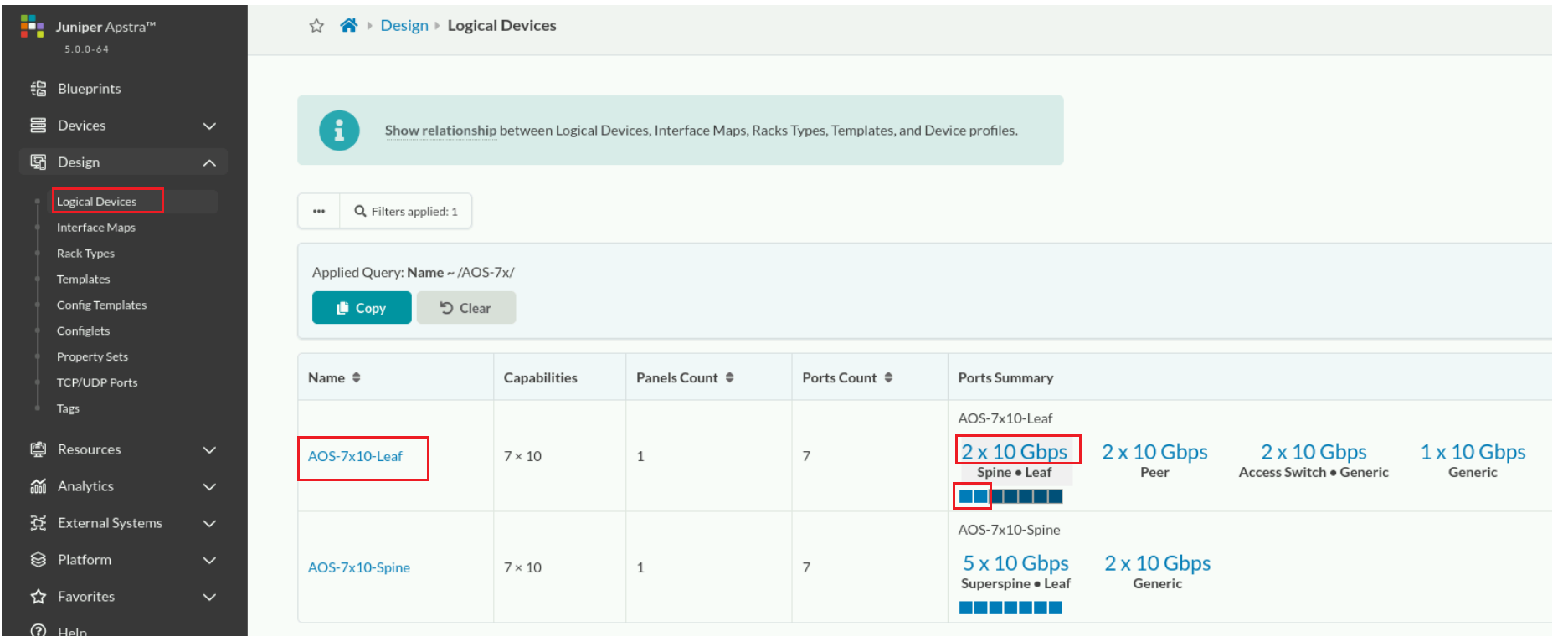1568x636 pixels.
Task: Click last port square in Leaf row
Action: [x=1056, y=496]
